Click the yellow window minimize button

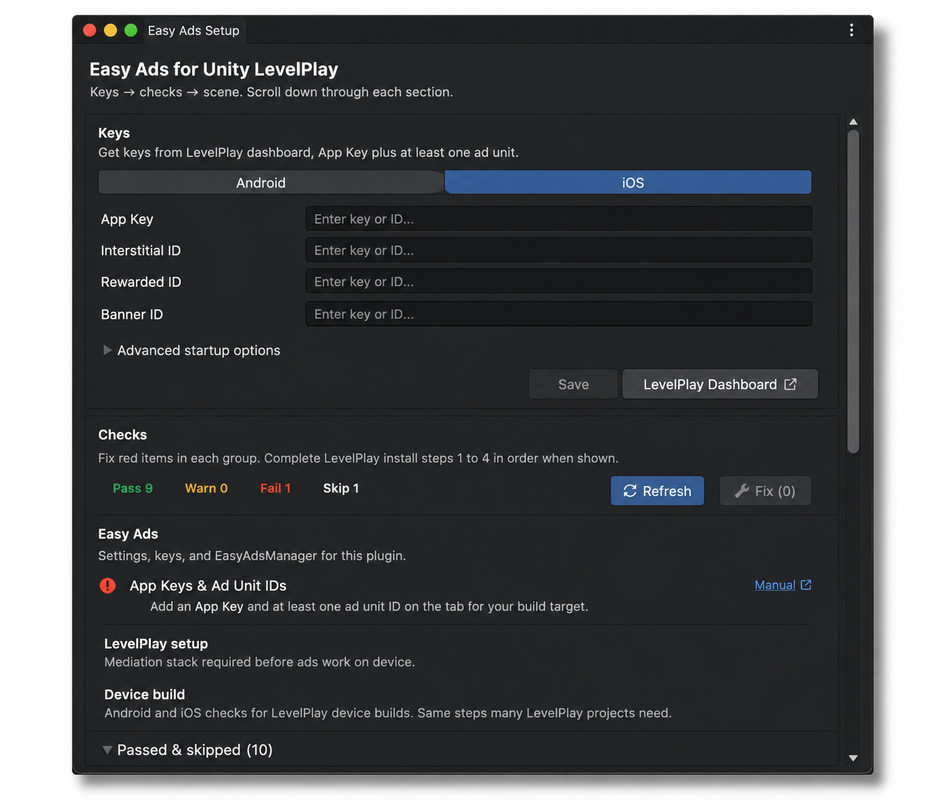click(110, 30)
